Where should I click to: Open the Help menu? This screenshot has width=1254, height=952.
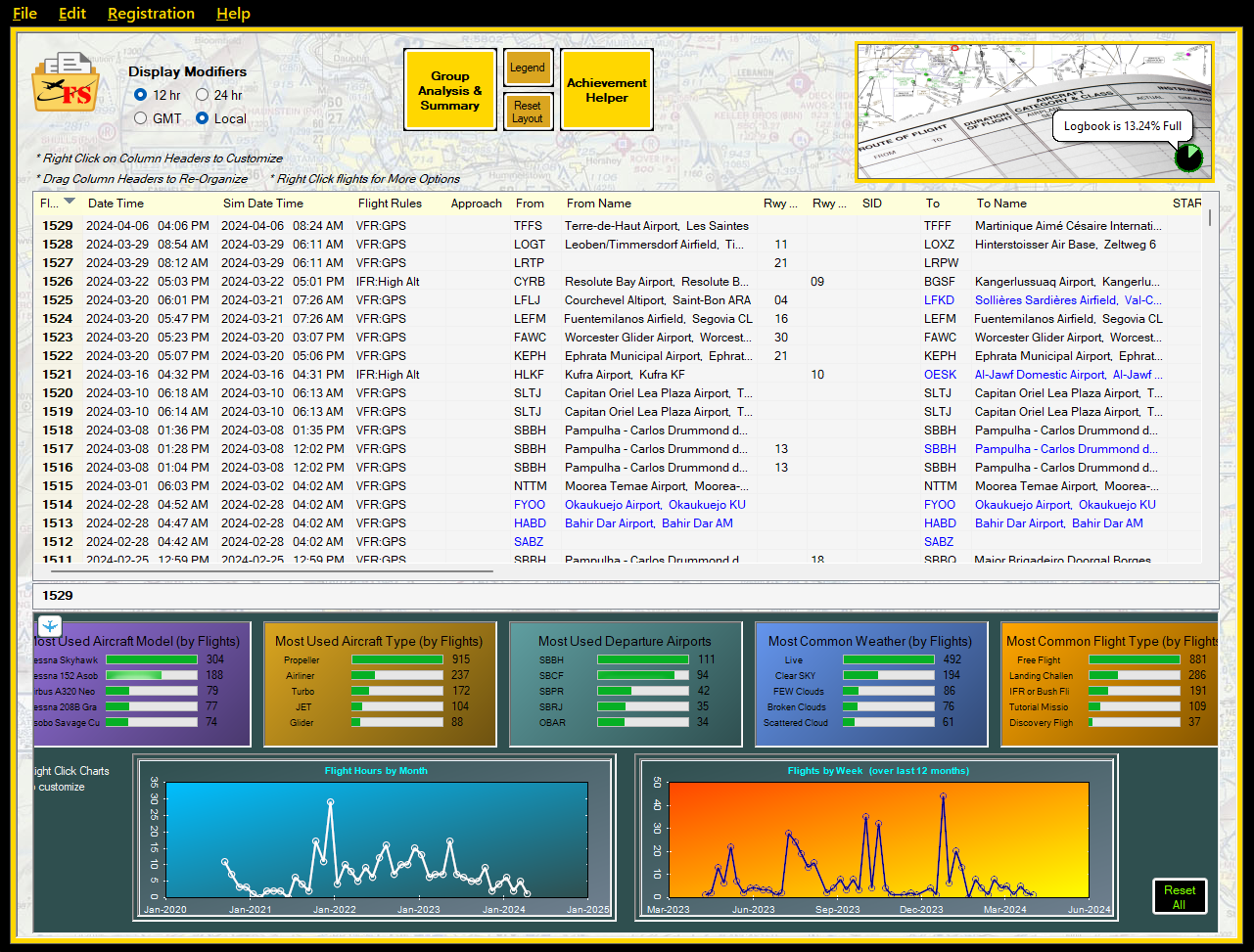point(233,14)
